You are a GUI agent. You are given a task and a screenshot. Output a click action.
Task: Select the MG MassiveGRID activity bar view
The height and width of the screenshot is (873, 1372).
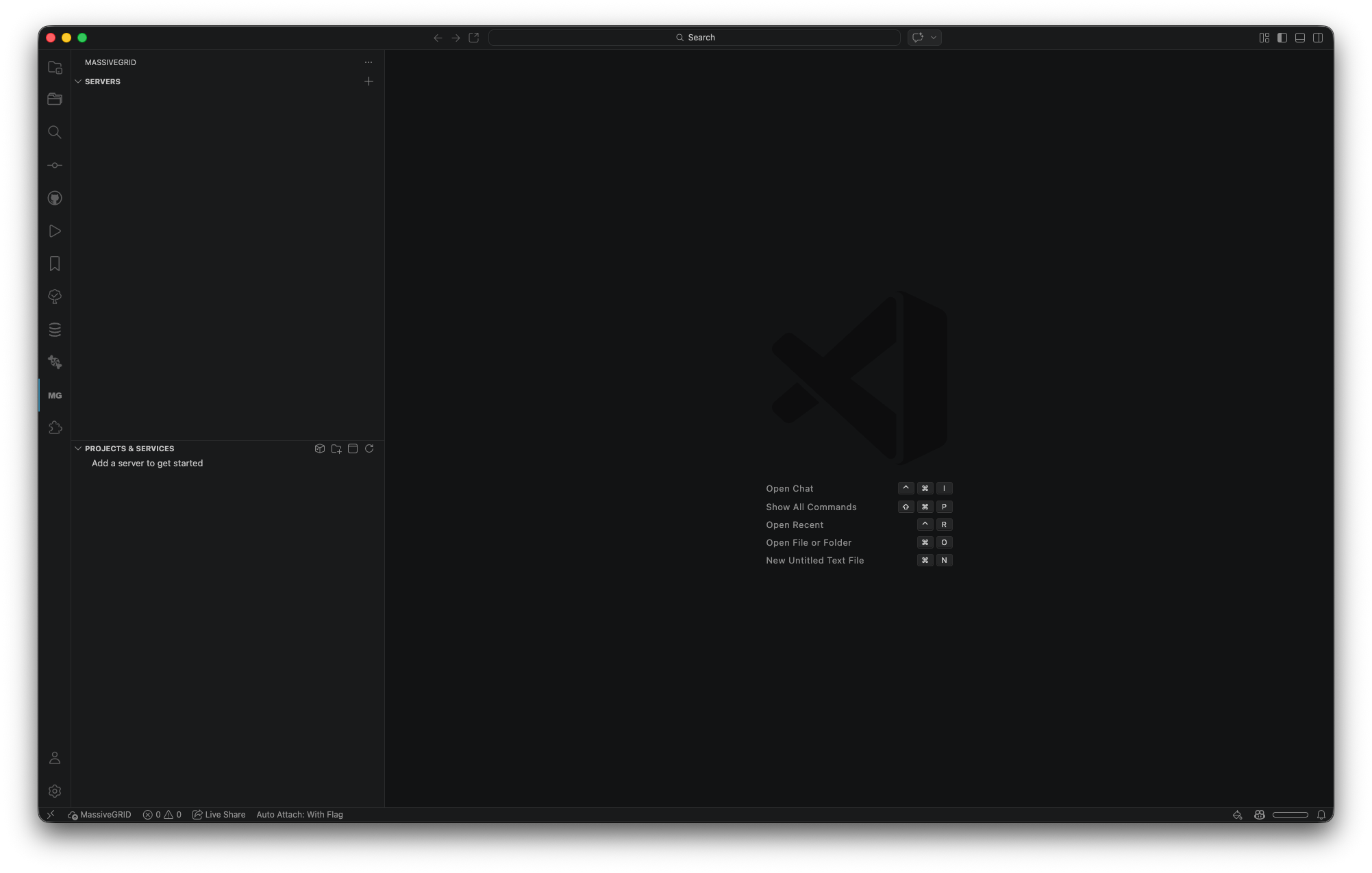[55, 395]
